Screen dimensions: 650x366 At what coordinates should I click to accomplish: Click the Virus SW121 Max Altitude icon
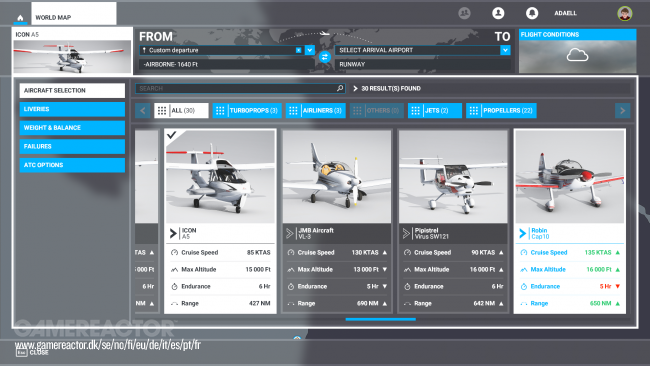click(407, 269)
